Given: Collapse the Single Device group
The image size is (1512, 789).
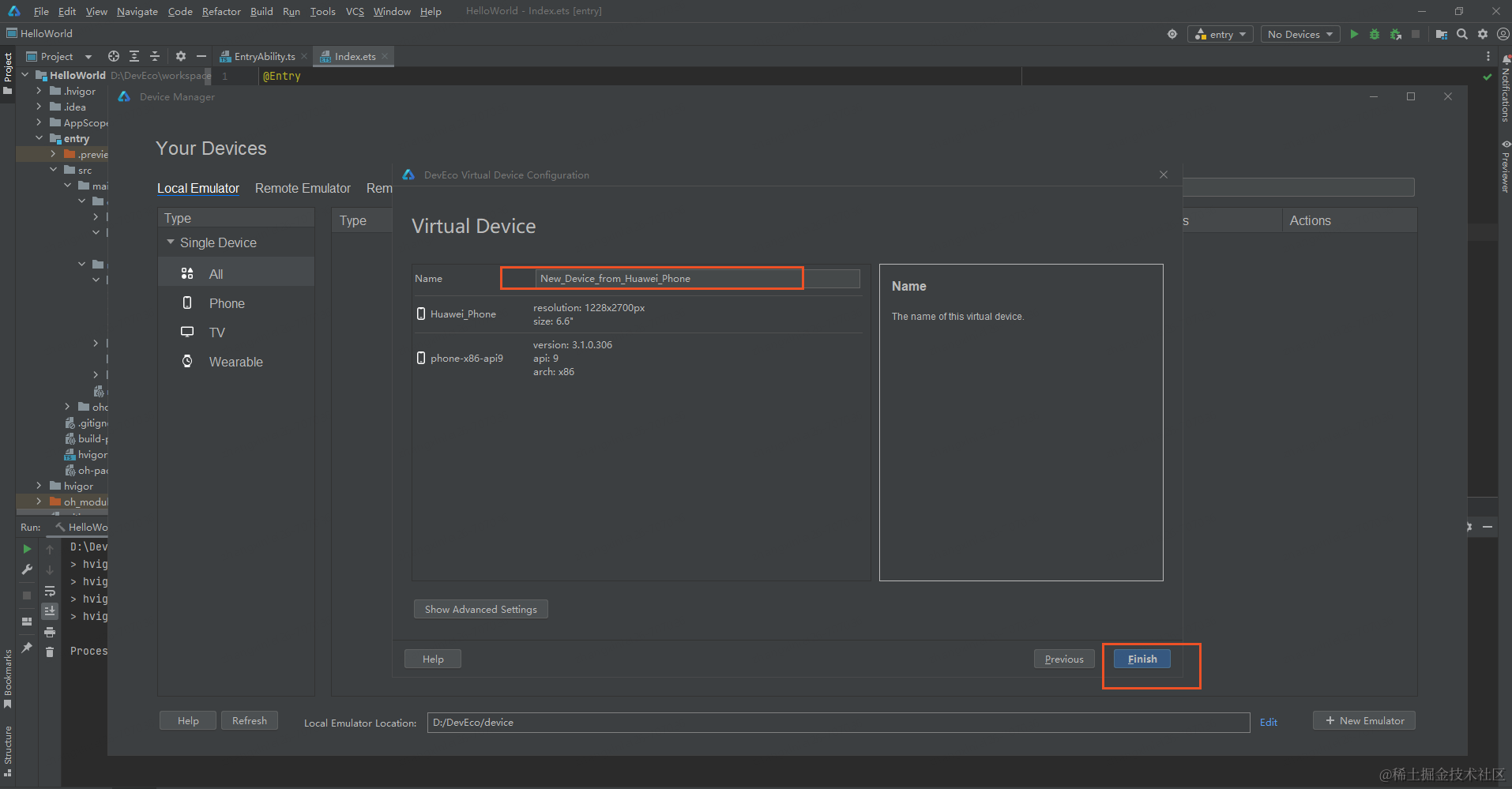Looking at the screenshot, I should click(x=171, y=242).
